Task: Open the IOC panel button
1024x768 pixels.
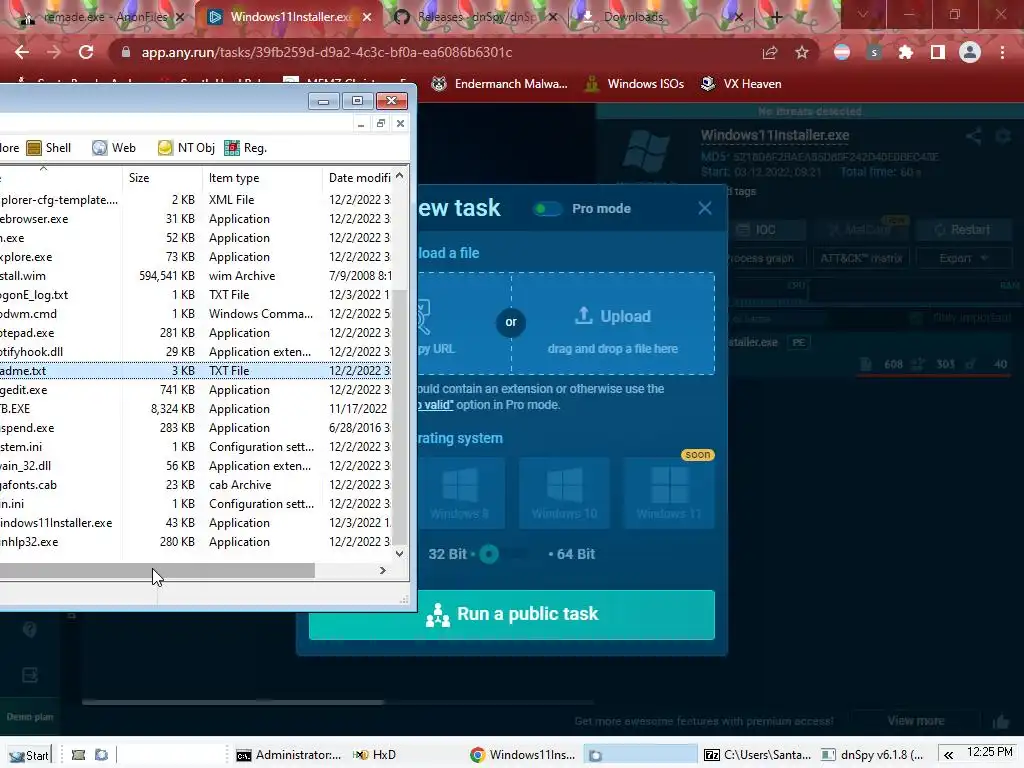Action: click(766, 230)
